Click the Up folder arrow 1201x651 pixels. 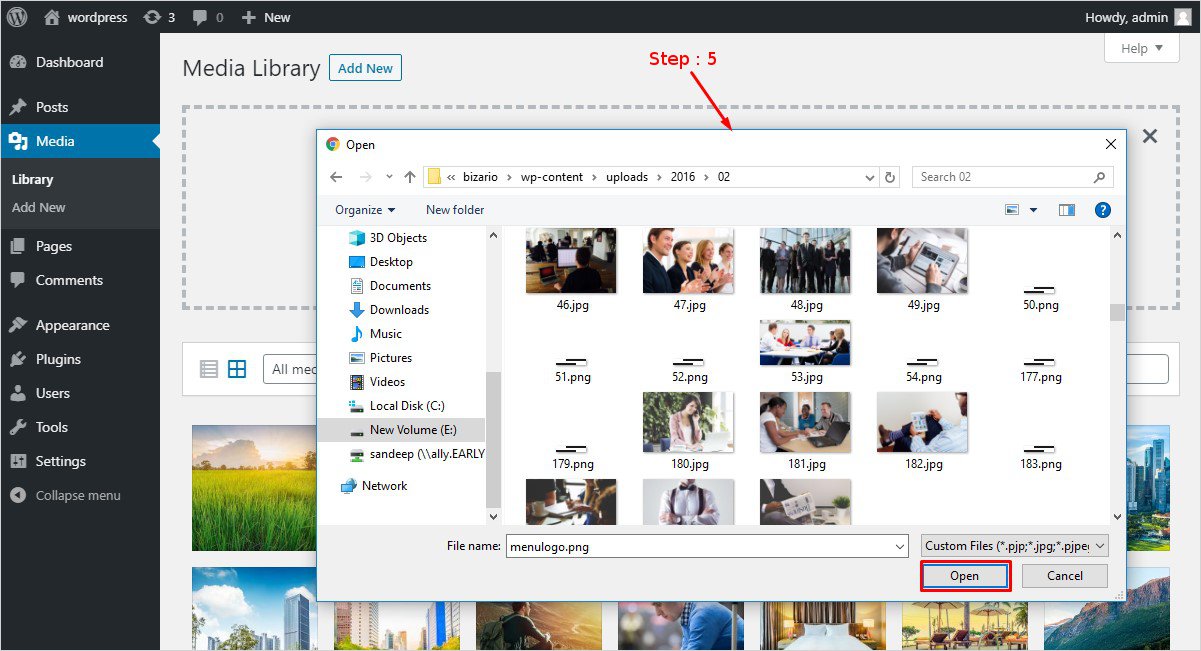(x=410, y=177)
